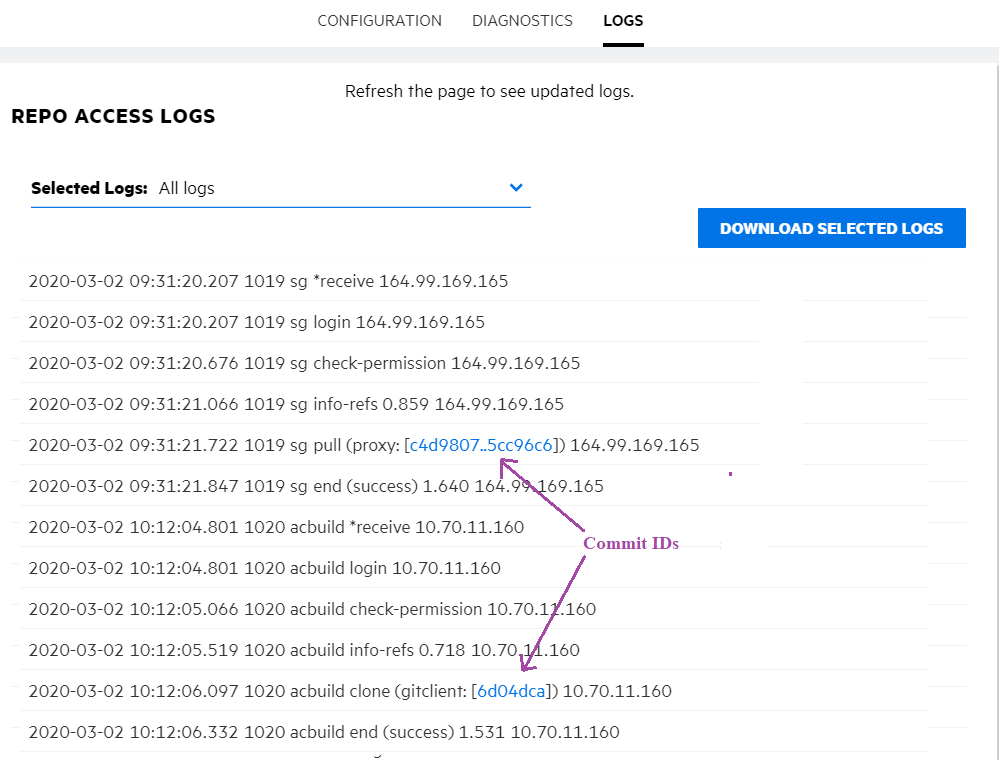Expand the Selected Logs dropdown chevron
Image resolution: width=999 pixels, height=760 pixels.
[516, 188]
